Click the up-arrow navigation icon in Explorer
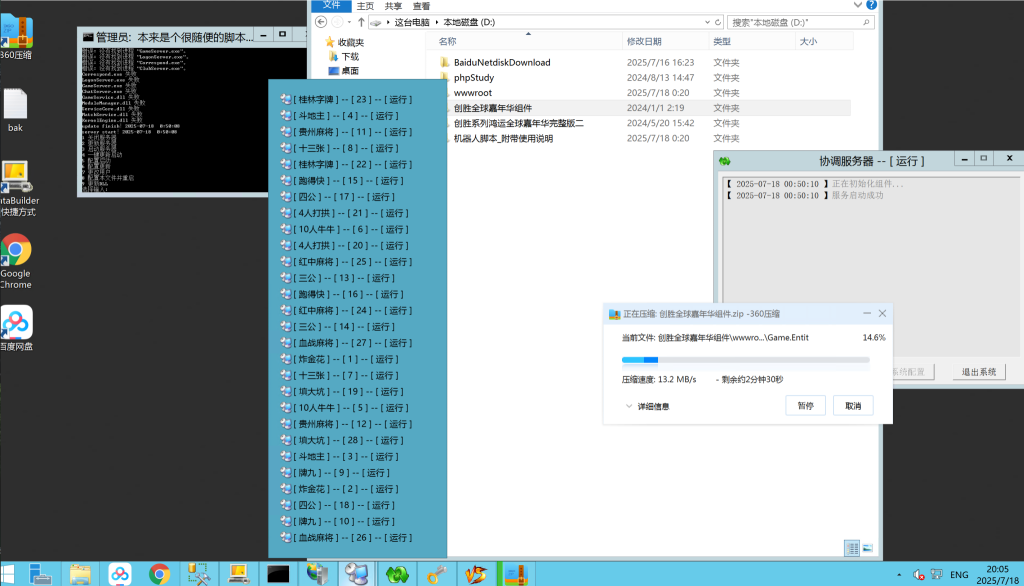 pyautogui.click(x=361, y=21)
